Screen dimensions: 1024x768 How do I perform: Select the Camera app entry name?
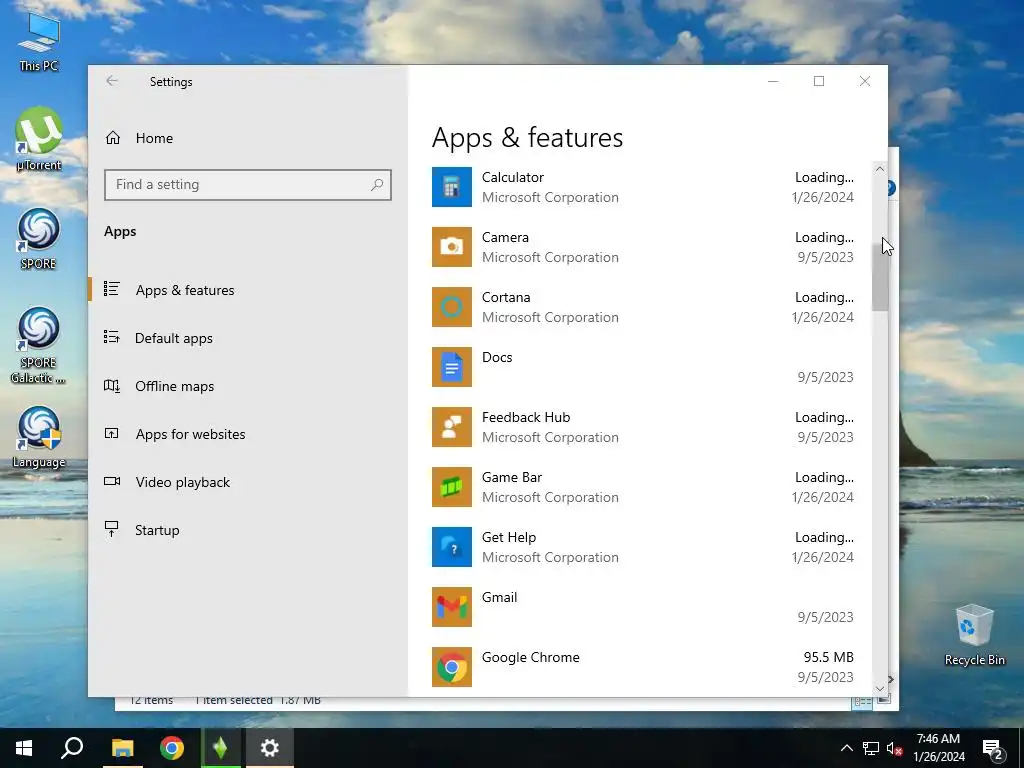pyautogui.click(x=505, y=237)
